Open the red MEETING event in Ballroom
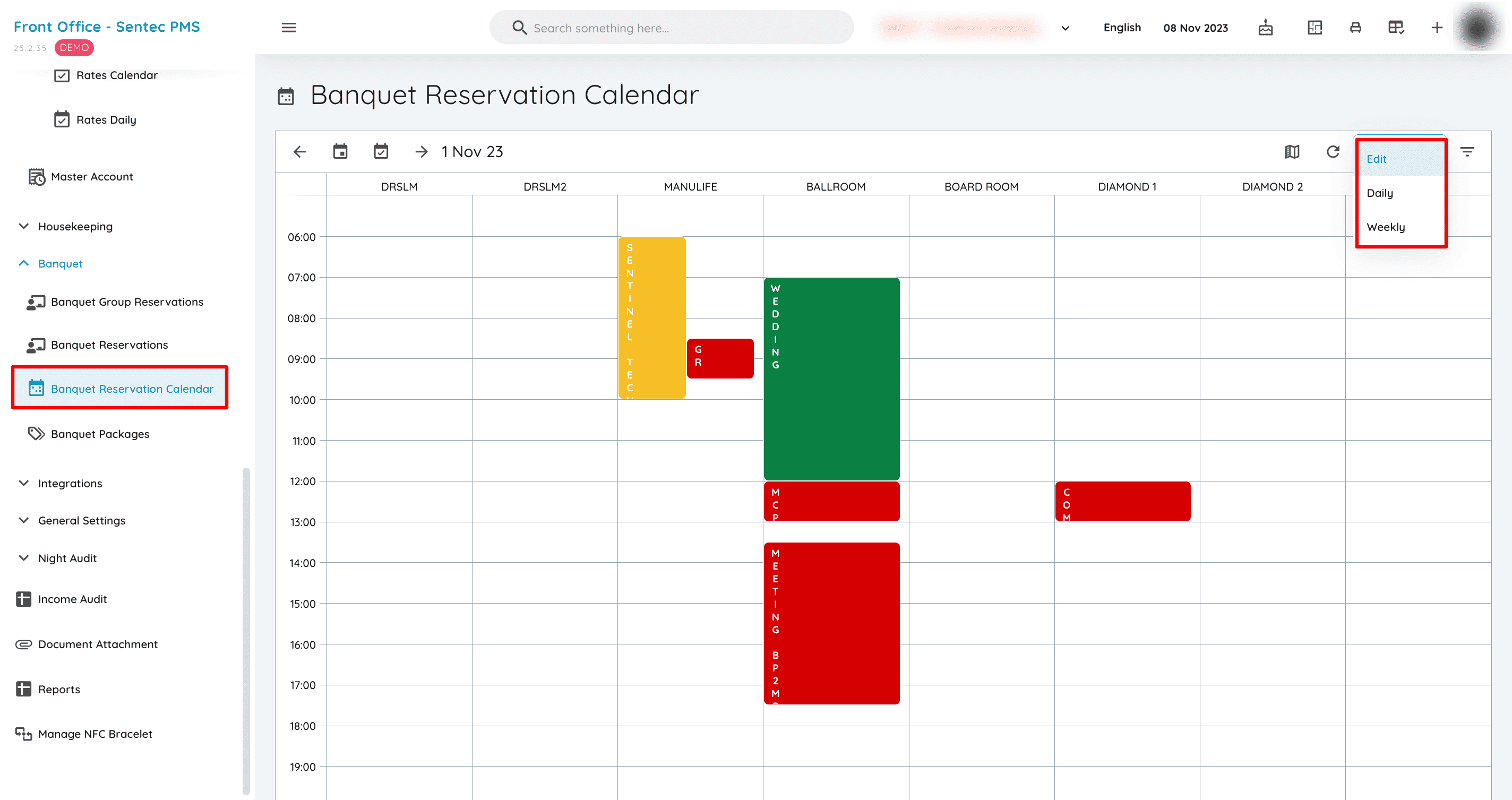This screenshot has width=1512, height=800. pyautogui.click(x=831, y=623)
